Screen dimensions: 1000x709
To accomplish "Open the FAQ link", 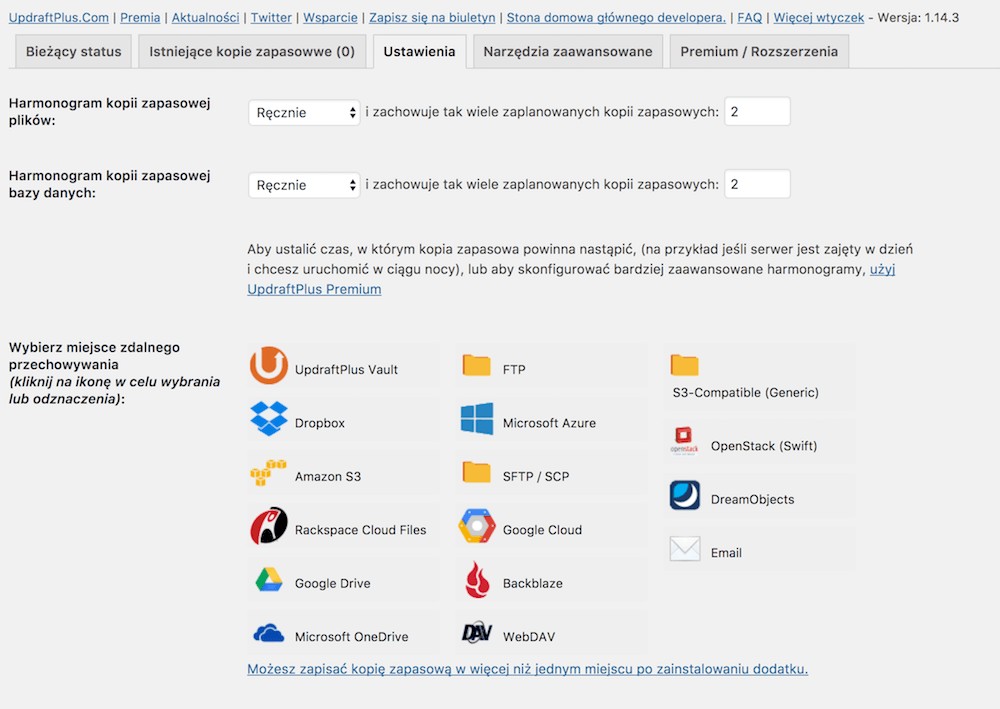I will pyautogui.click(x=749, y=18).
